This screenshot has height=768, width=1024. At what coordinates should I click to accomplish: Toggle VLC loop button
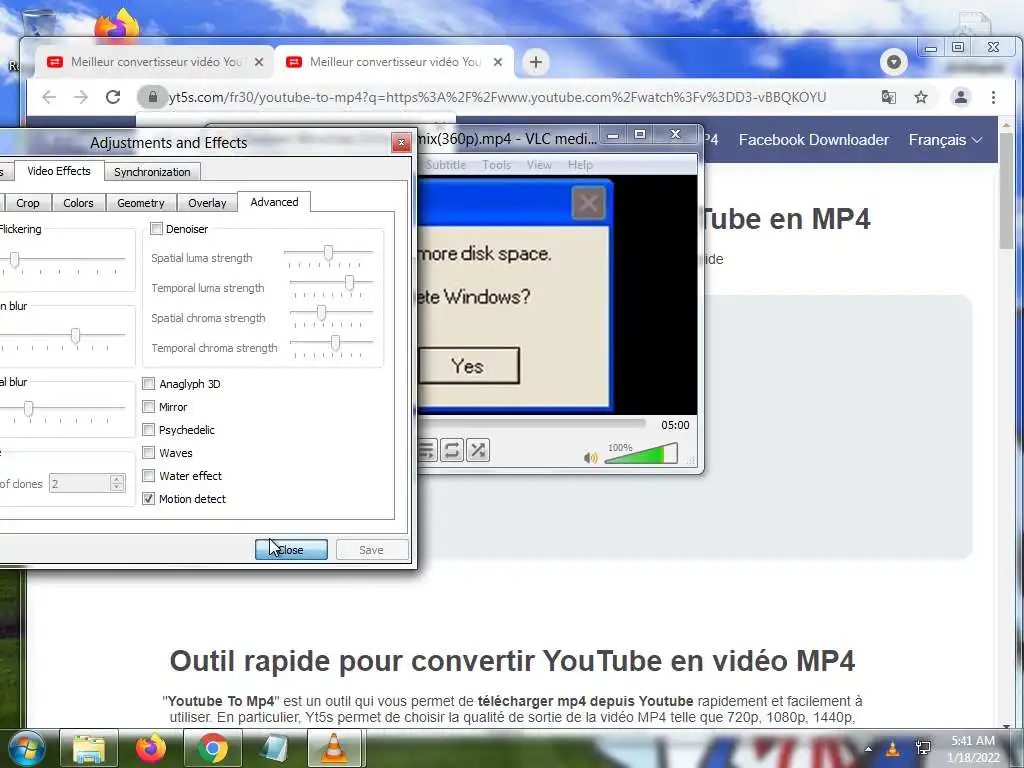pos(452,450)
